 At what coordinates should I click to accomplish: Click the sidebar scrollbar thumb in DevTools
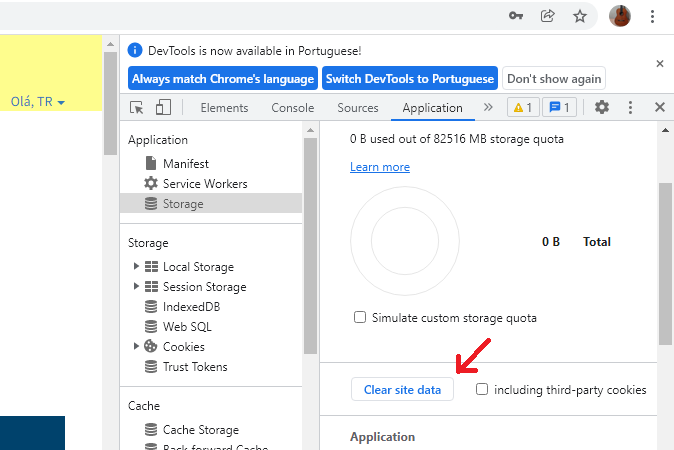tap(310, 245)
